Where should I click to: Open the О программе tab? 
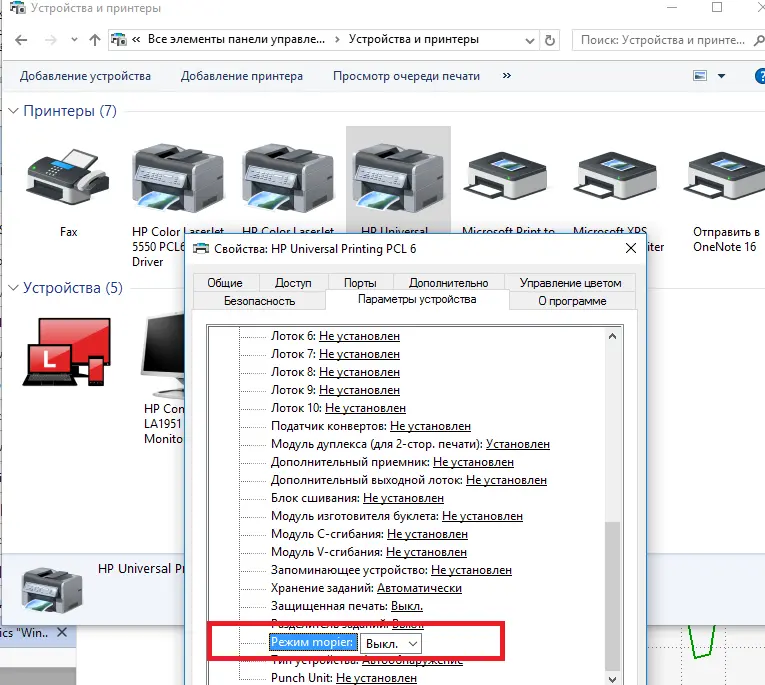[x=572, y=301]
